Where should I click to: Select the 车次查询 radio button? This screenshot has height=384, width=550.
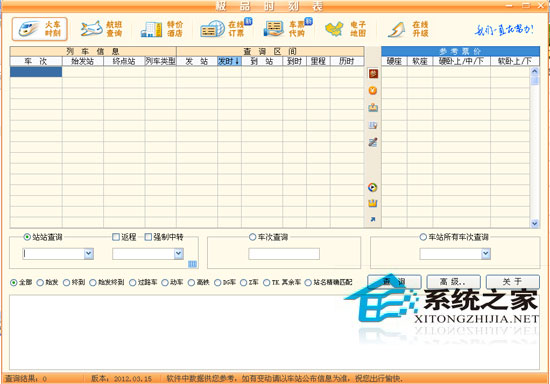click(x=252, y=237)
